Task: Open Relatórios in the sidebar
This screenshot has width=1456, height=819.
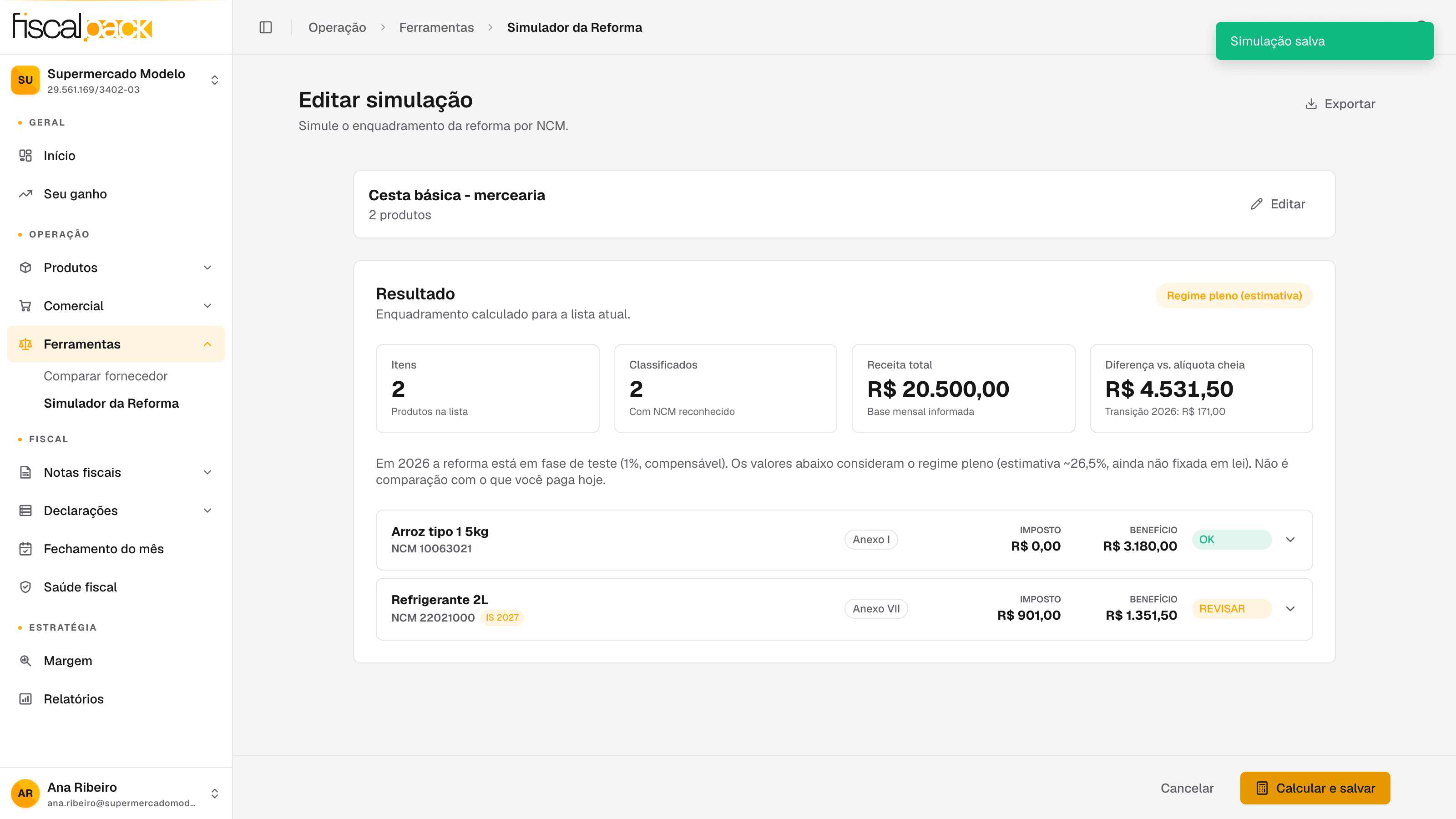Action: [x=116, y=698]
